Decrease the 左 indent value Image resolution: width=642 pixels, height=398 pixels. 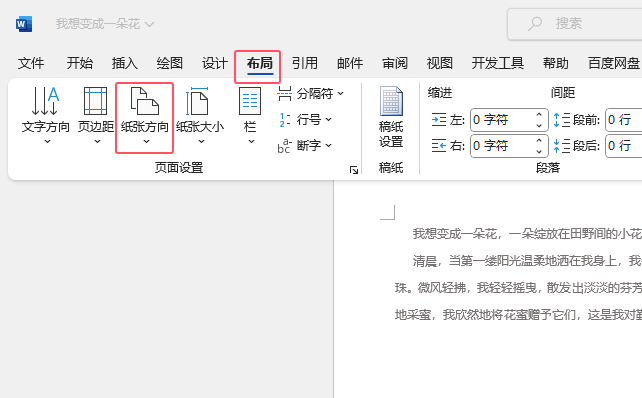539,125
